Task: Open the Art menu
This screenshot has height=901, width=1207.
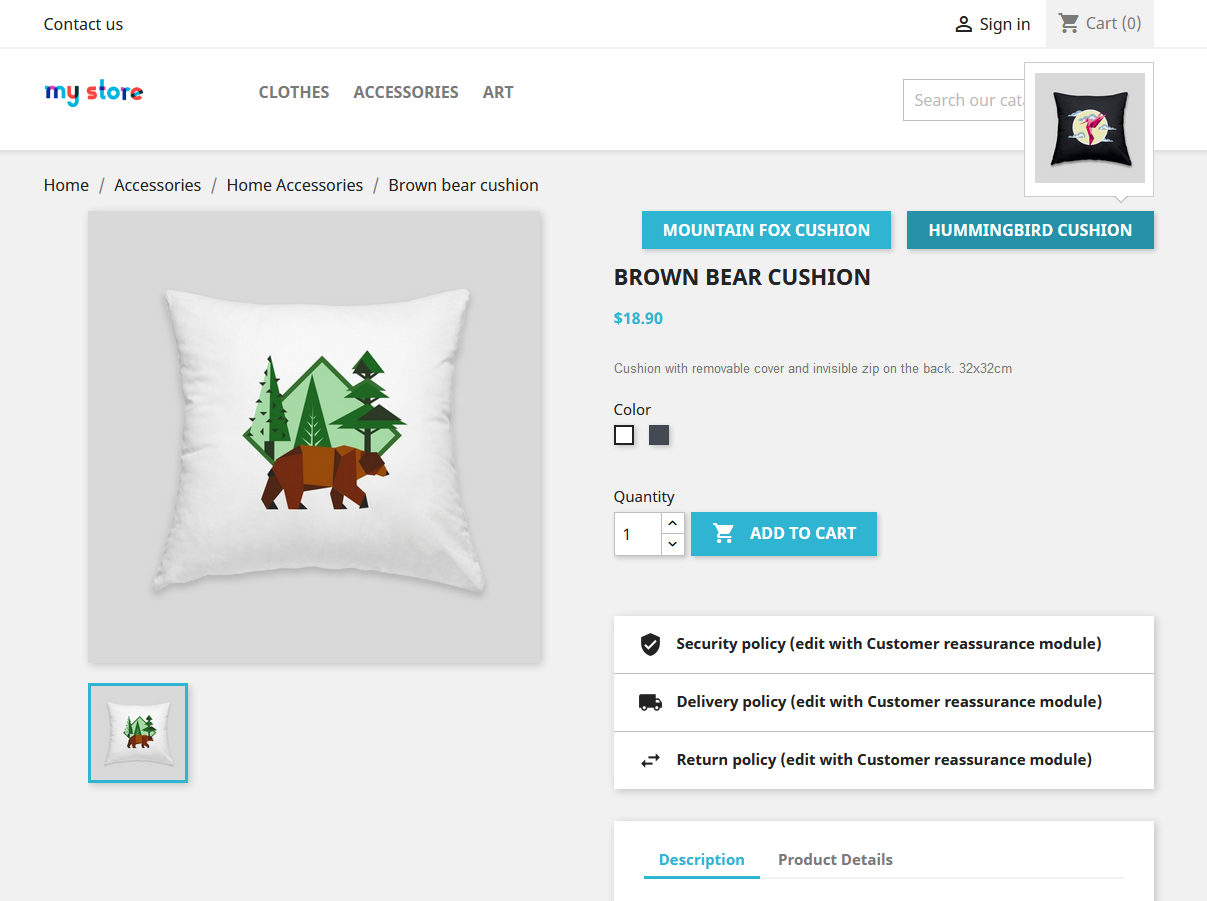Action: click(498, 92)
